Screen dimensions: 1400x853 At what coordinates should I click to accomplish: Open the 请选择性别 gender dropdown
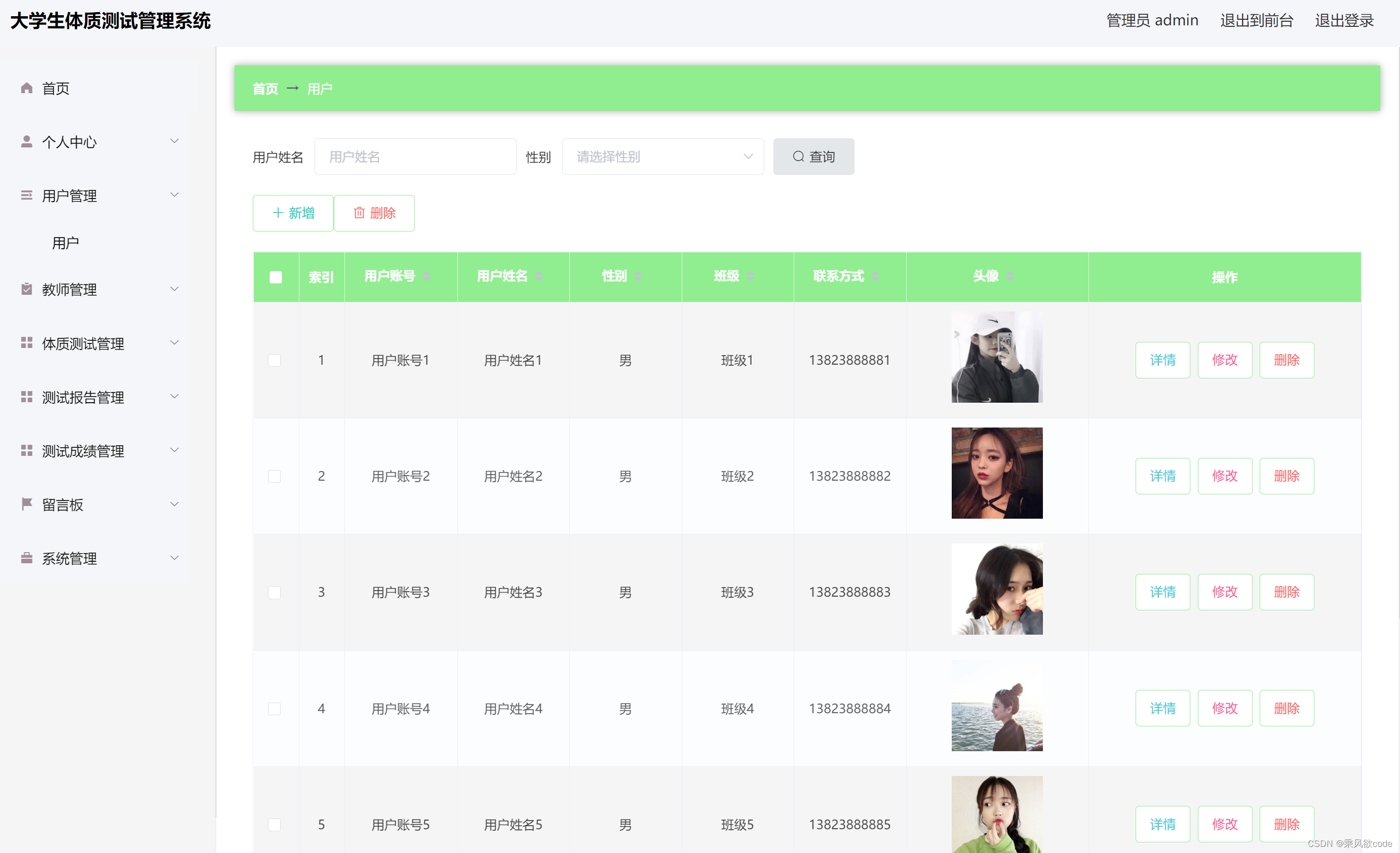[663, 157]
